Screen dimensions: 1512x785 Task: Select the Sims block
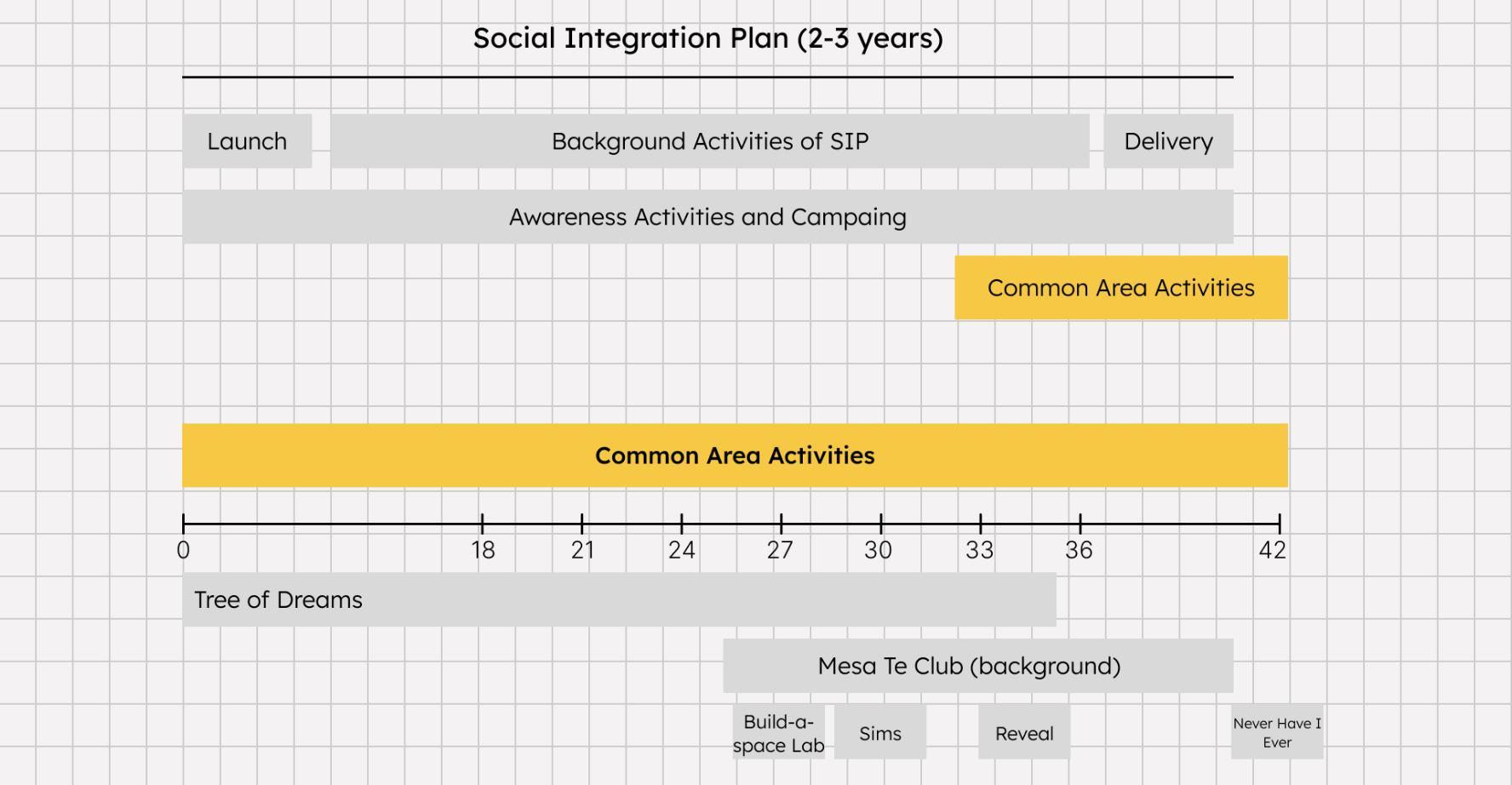[880, 733]
